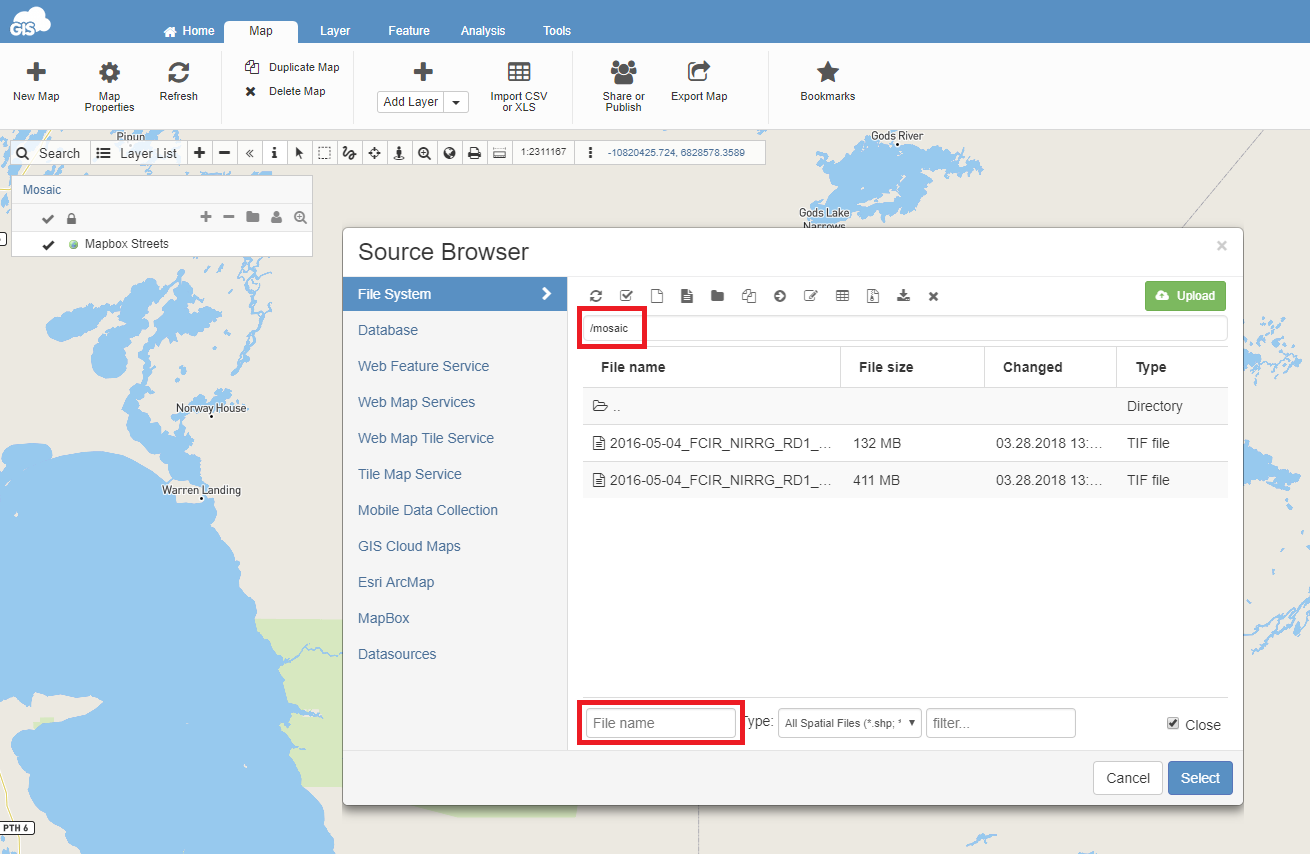Zoom in with map toolbar plus
This screenshot has height=854, width=1310.
click(x=200, y=153)
